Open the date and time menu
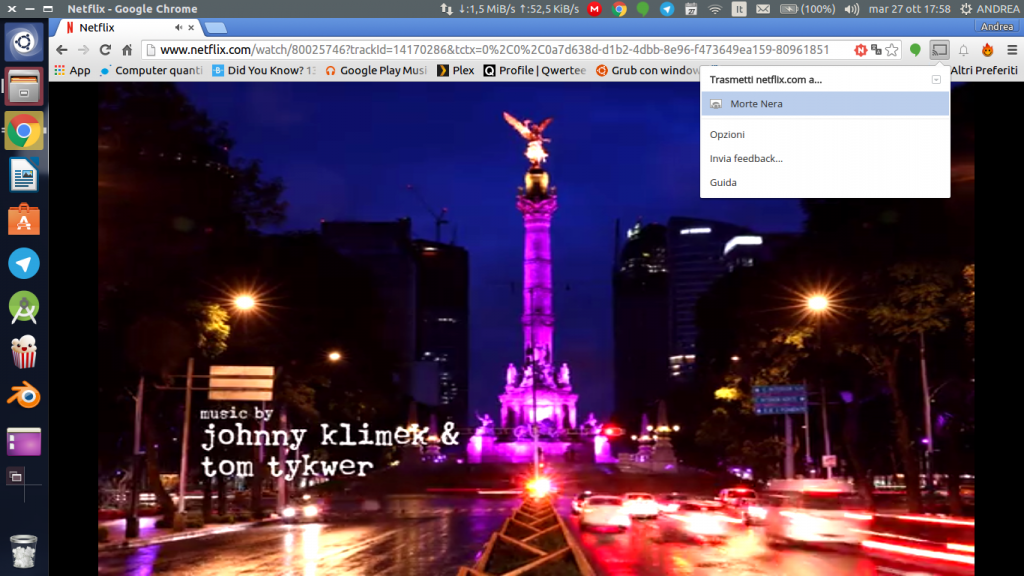The height and width of the screenshot is (576, 1024). tap(909, 9)
